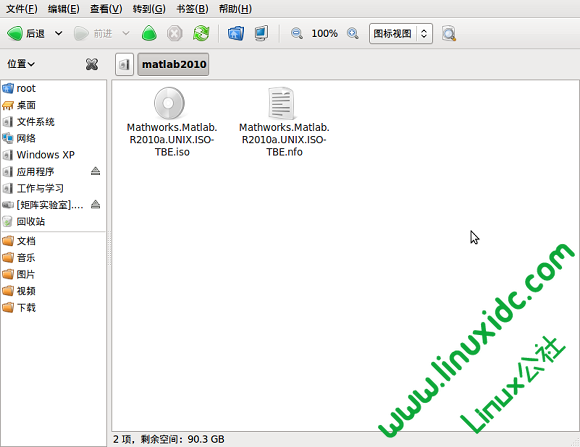
Task: Open the 音乐 bookmark folder
Action: click(54, 258)
